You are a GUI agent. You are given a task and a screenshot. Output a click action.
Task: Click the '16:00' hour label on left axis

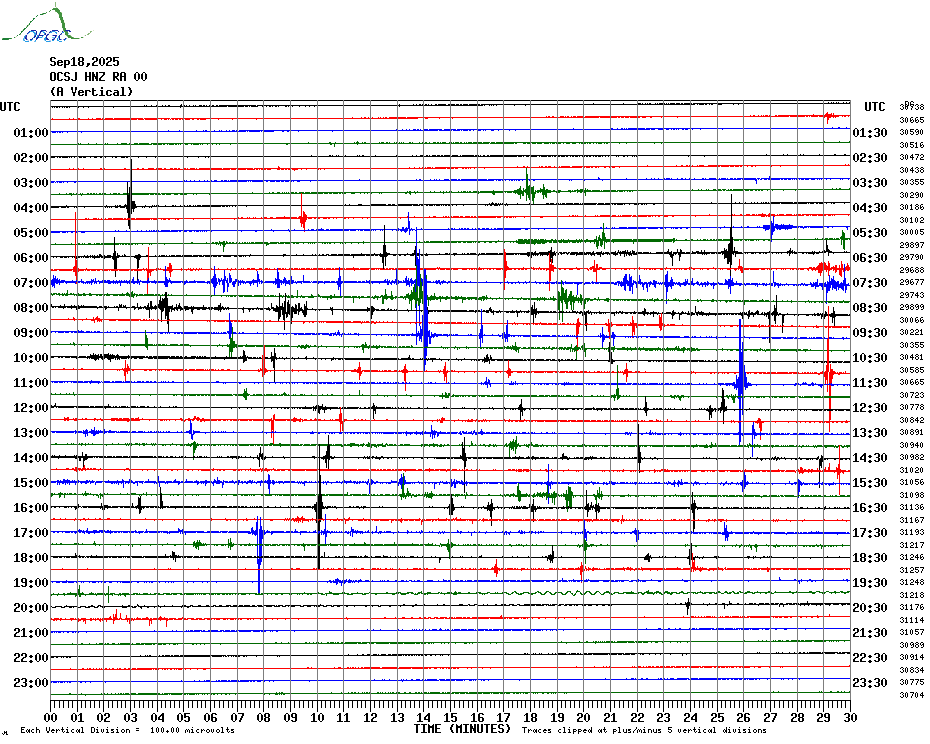click(x=31, y=507)
